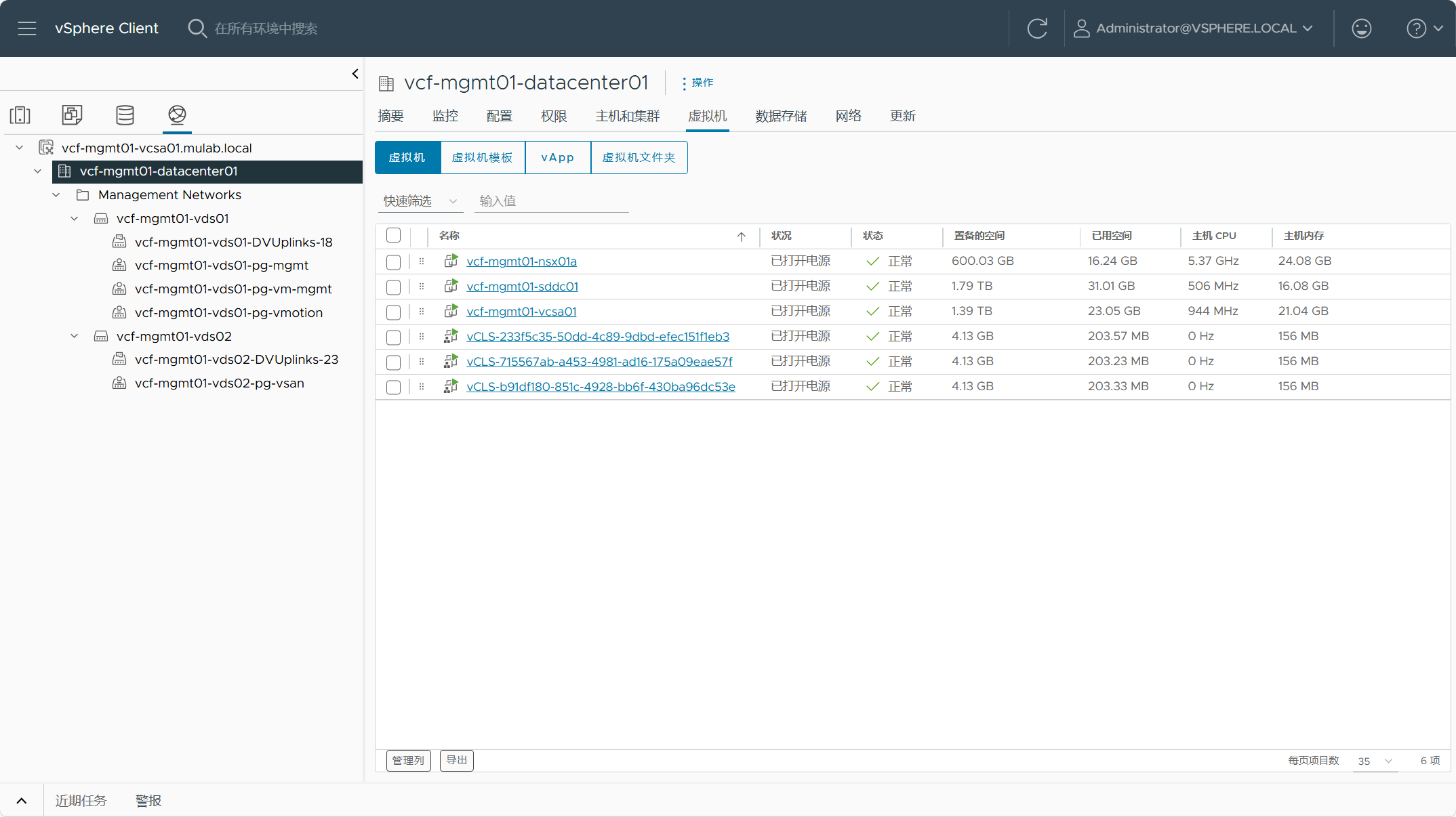Screen dimensions: 1456x817
Task: Open the 数据存储 tab
Action: (782, 116)
